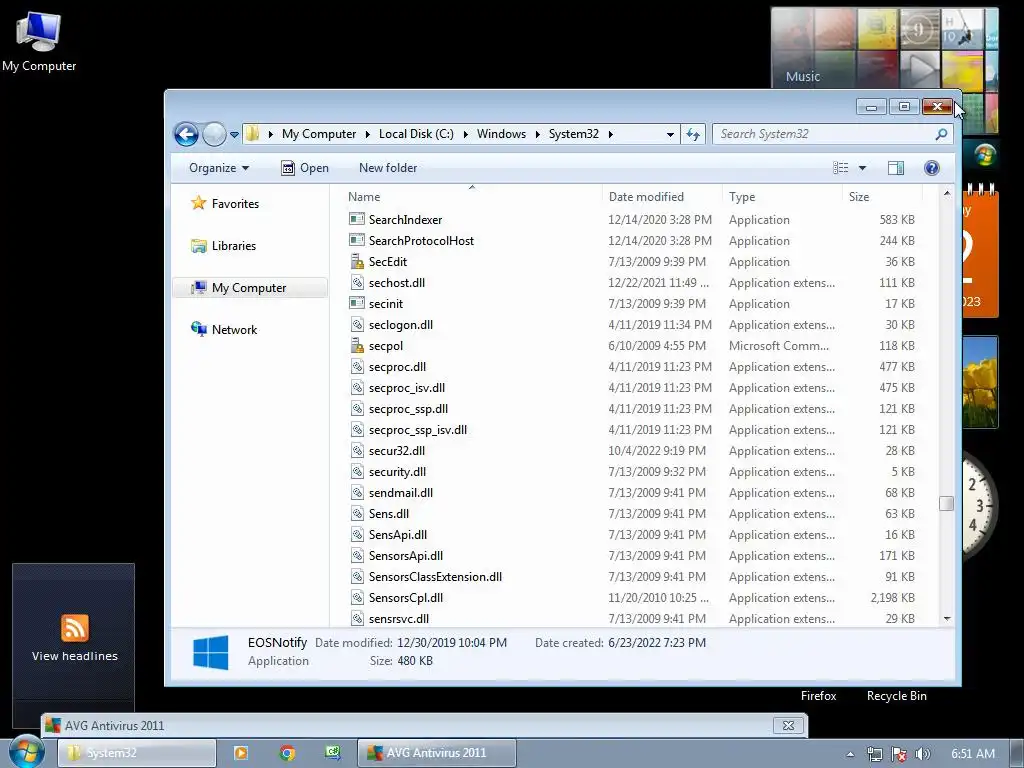Viewport: 1024px width, 768px height.
Task: Click the magnifier icon in search box
Action: 941,134
